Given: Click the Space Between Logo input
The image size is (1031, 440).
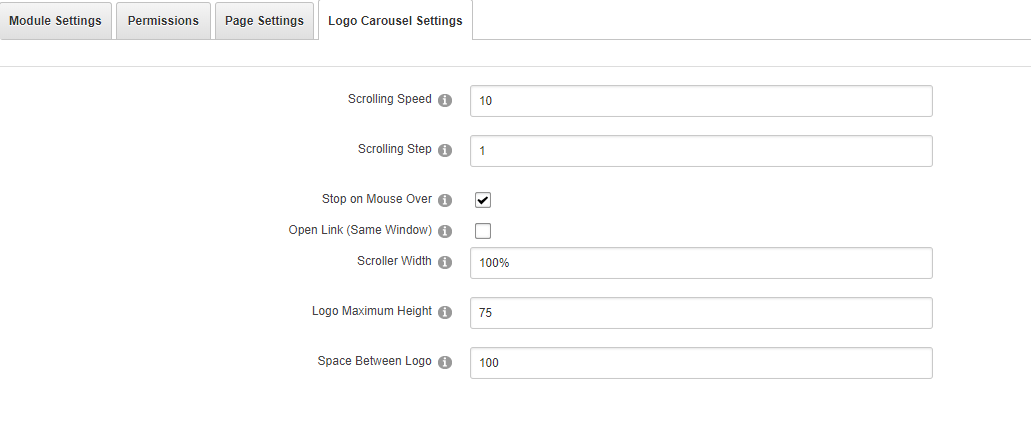Looking at the screenshot, I should pos(700,363).
